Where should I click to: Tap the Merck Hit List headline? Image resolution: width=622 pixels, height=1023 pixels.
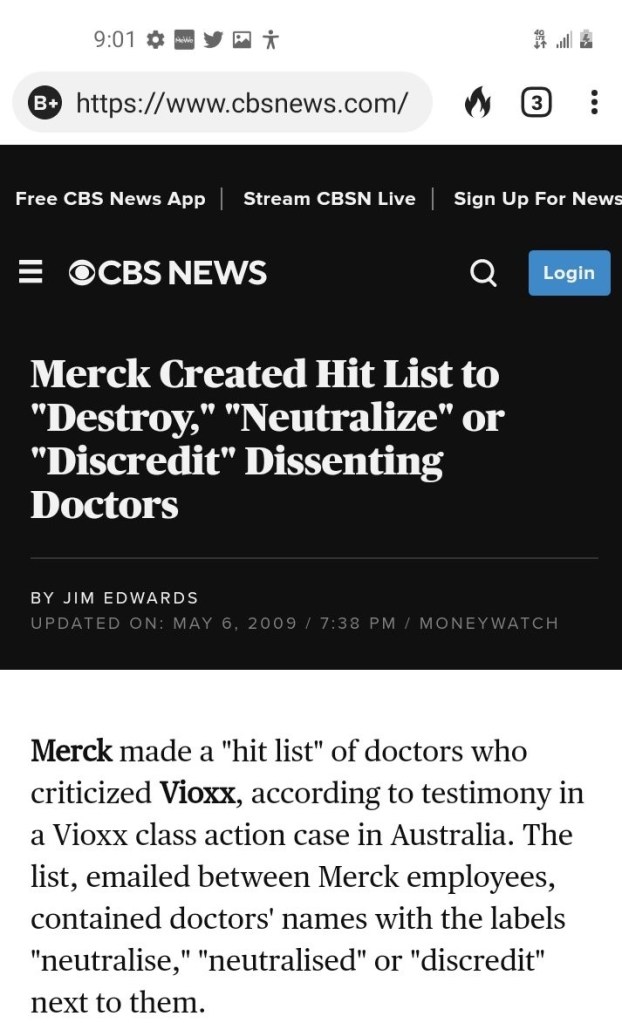[x=265, y=439]
